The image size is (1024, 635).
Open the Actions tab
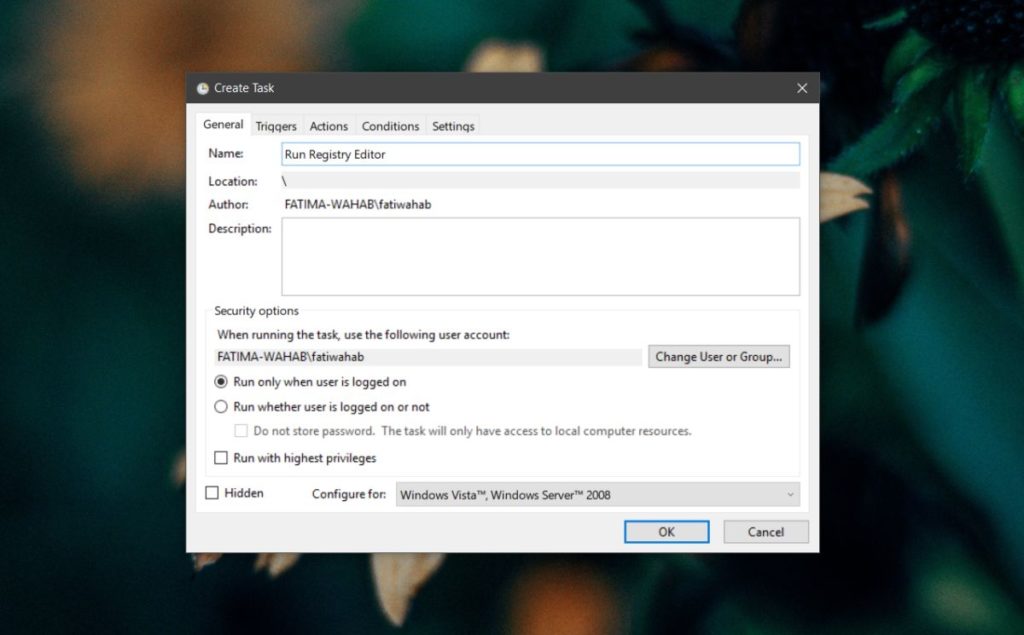pyautogui.click(x=329, y=125)
